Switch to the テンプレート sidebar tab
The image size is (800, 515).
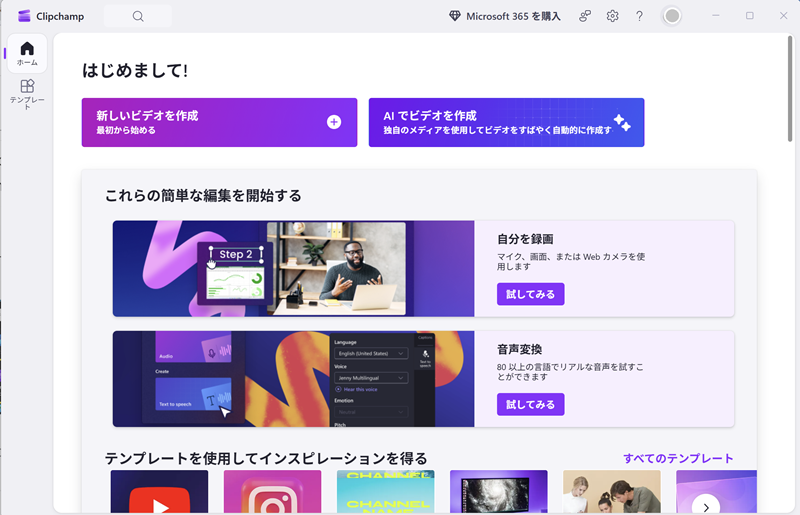click(27, 95)
